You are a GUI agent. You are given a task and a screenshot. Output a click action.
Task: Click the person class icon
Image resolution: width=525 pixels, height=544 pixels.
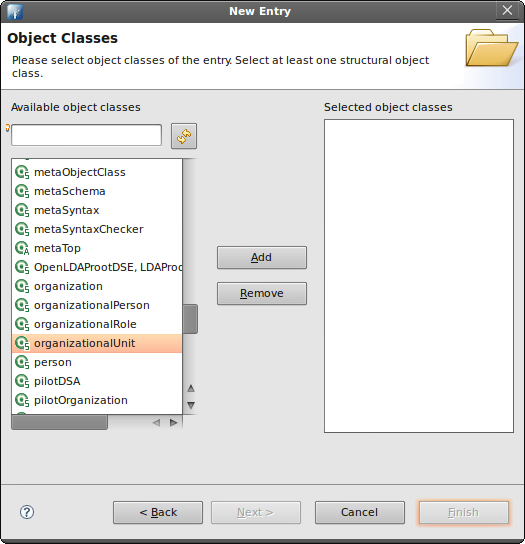[22, 363]
